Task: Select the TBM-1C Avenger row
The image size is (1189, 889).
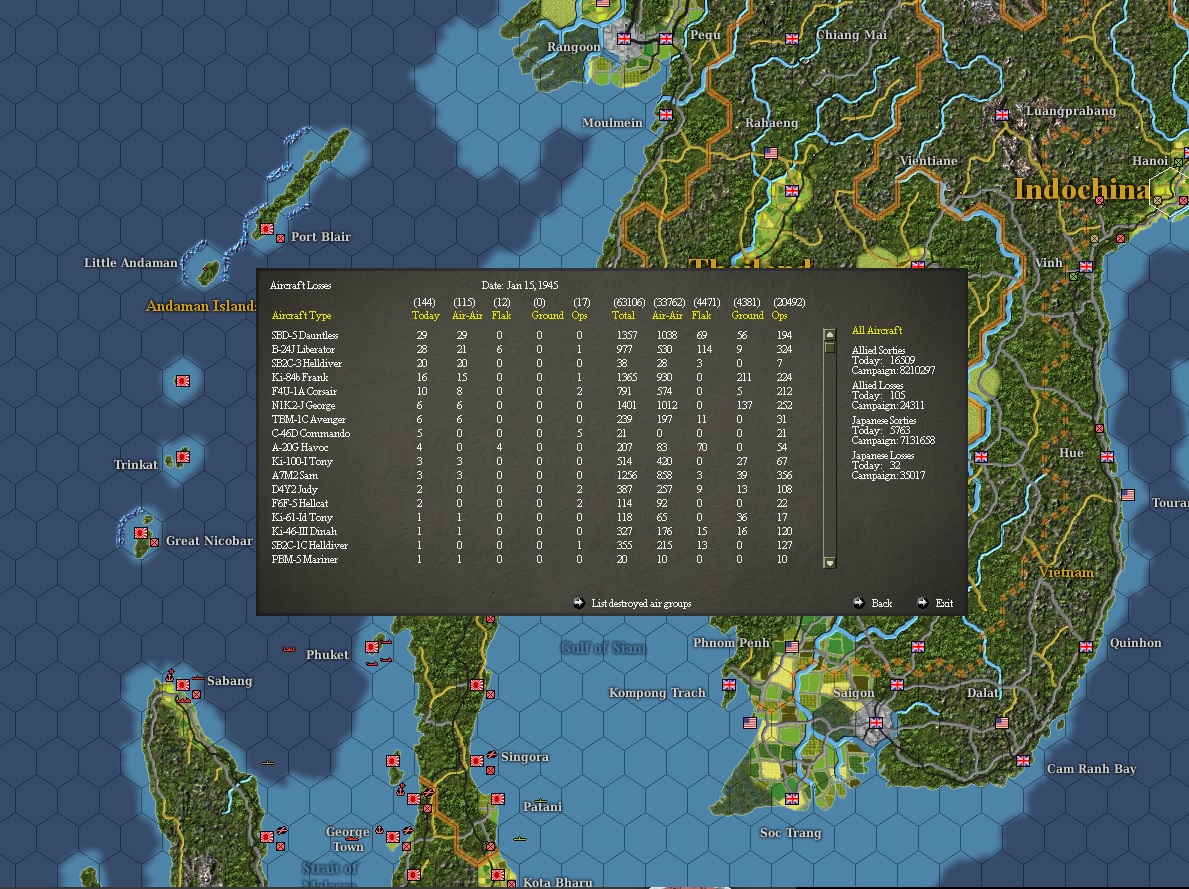Action: tap(532, 419)
